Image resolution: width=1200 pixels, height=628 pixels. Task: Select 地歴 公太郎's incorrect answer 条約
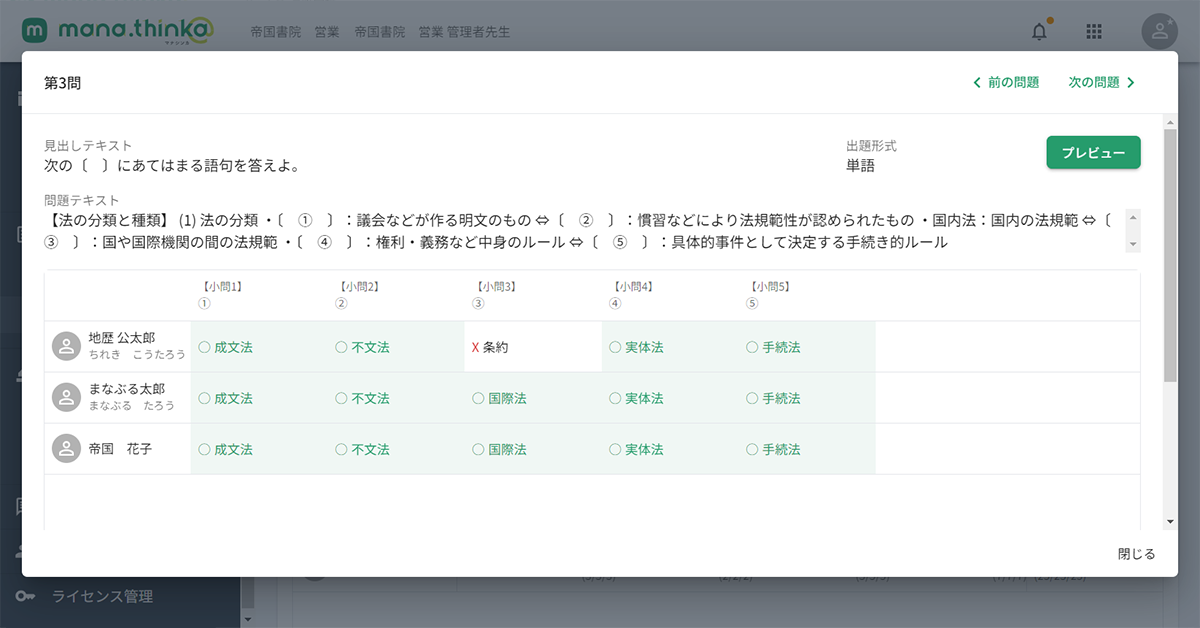(495, 347)
